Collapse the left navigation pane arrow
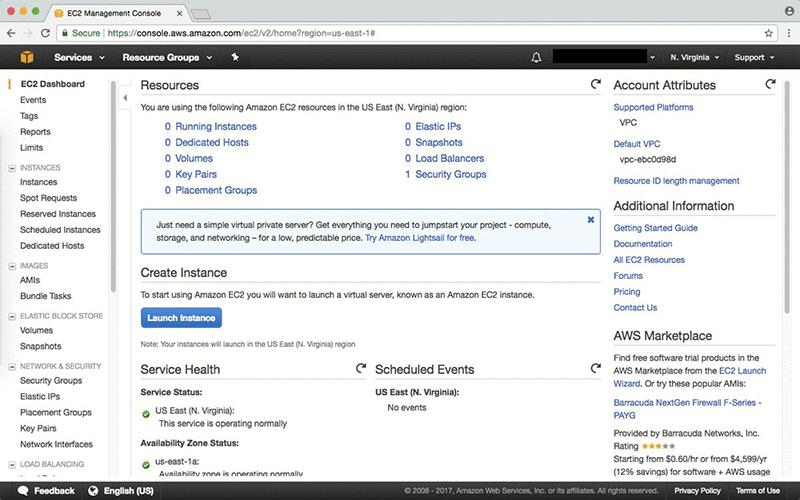Screen dimensions: 800x500 pos(125,97)
